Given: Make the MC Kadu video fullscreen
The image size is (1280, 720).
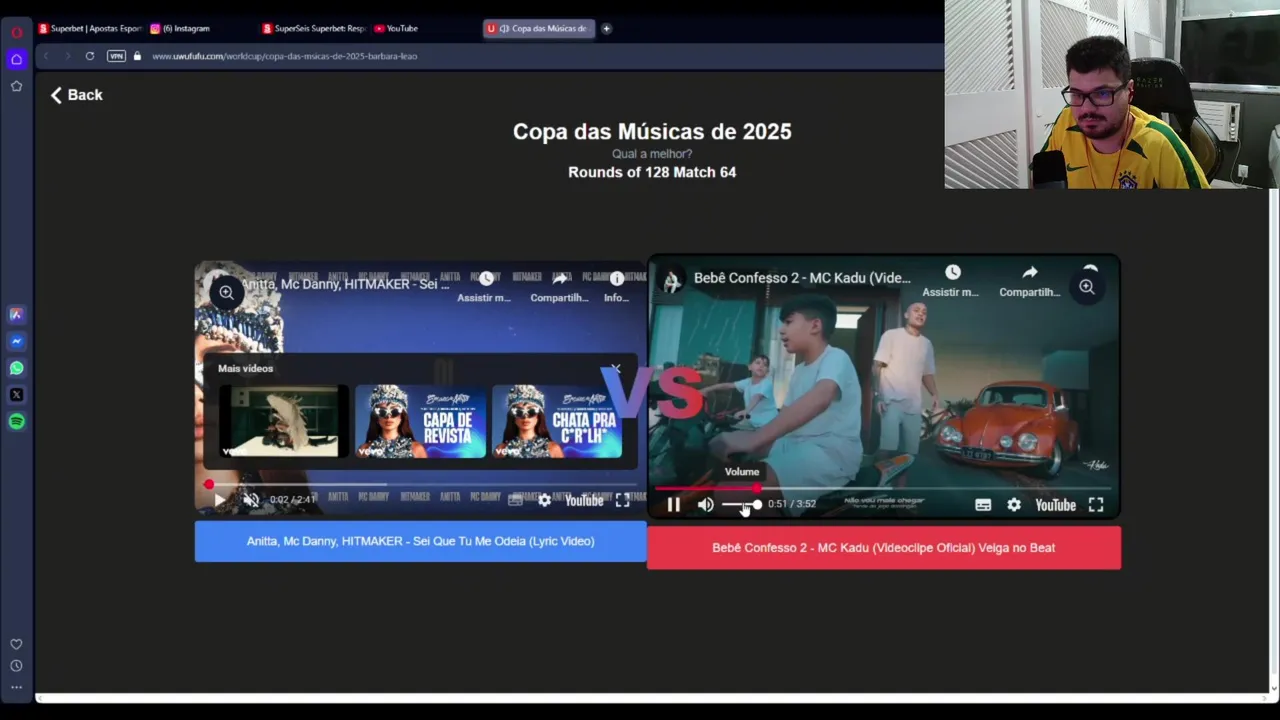Looking at the screenshot, I should coord(1096,505).
